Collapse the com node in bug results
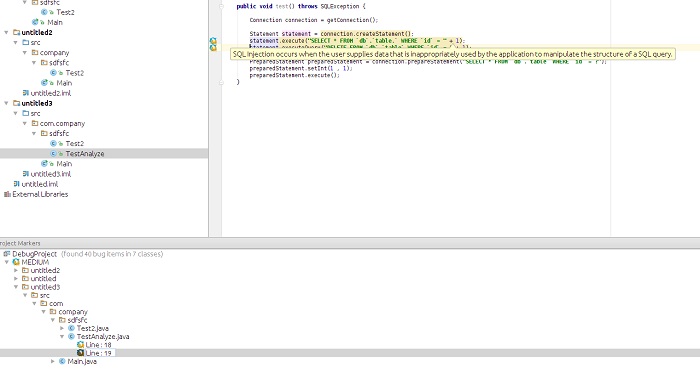 pos(34,303)
